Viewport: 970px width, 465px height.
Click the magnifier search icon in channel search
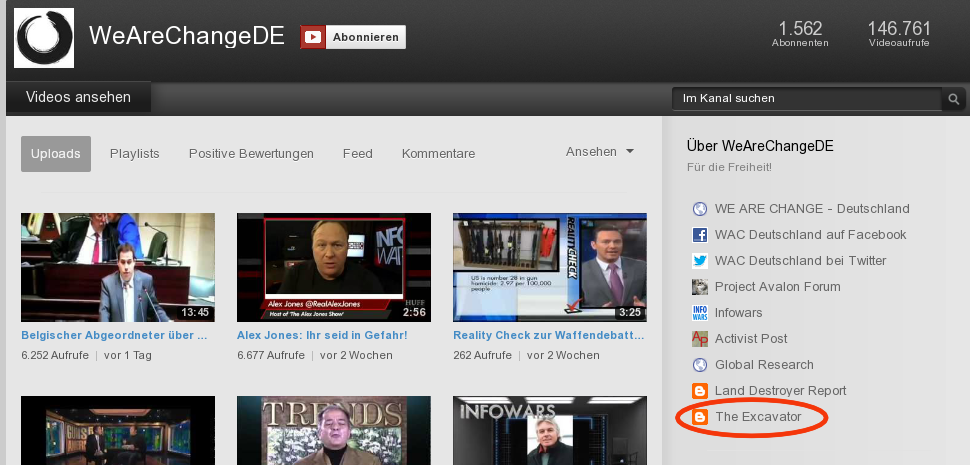tap(953, 98)
